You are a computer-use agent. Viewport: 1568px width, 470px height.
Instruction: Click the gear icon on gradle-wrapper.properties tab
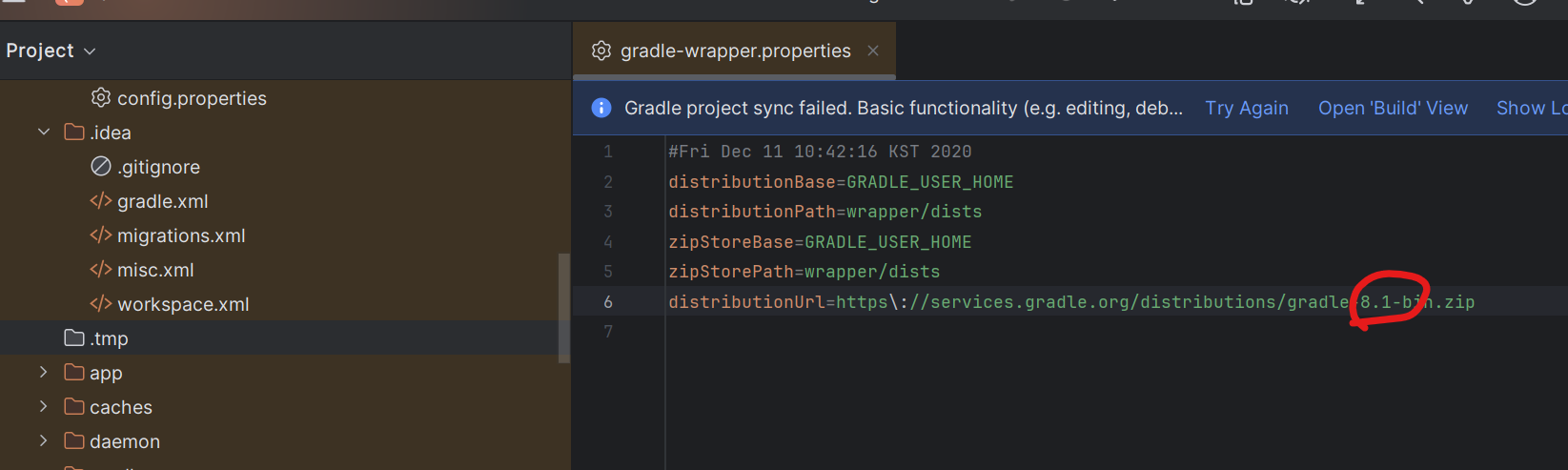[601, 51]
